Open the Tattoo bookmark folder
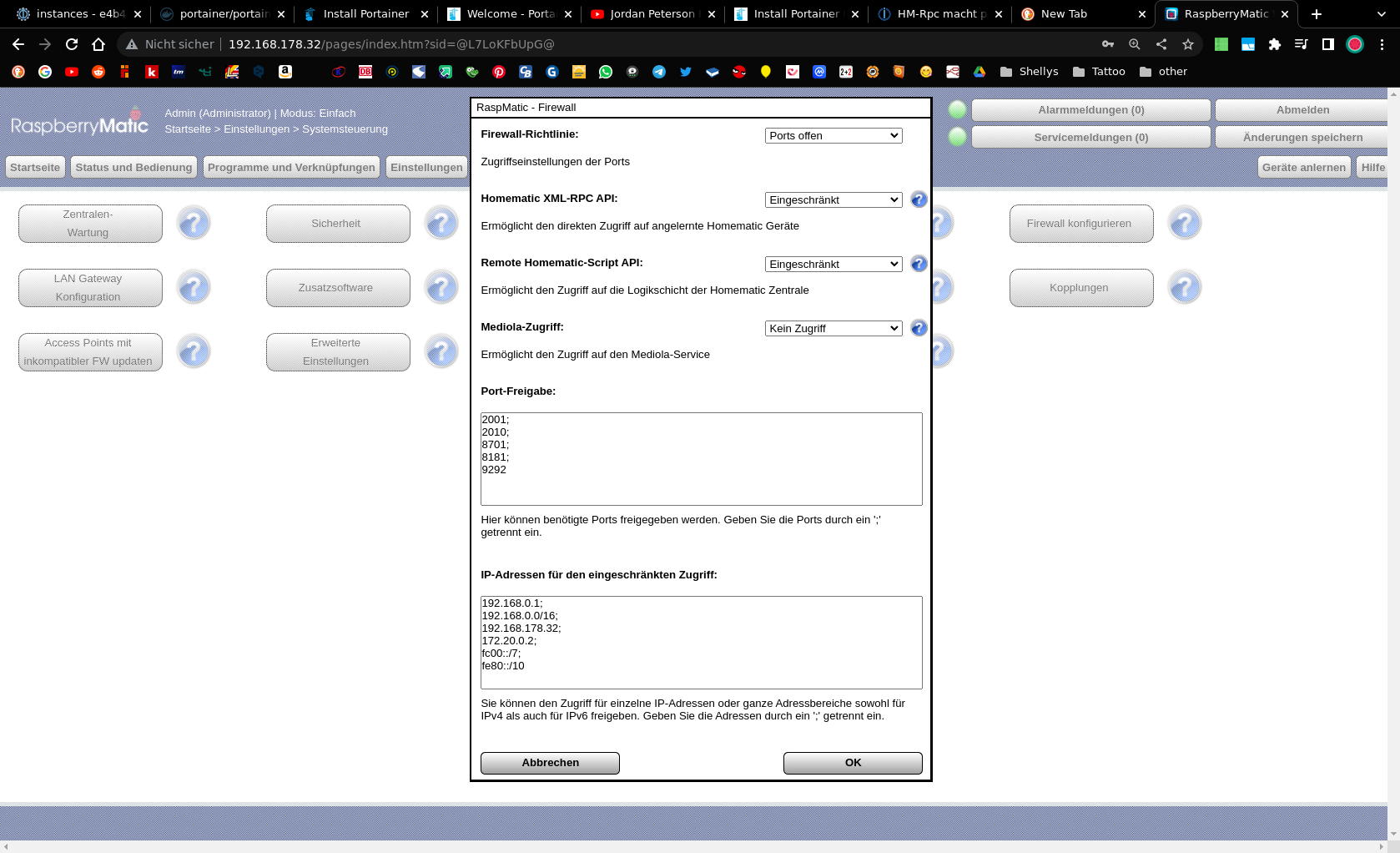 click(x=1098, y=72)
